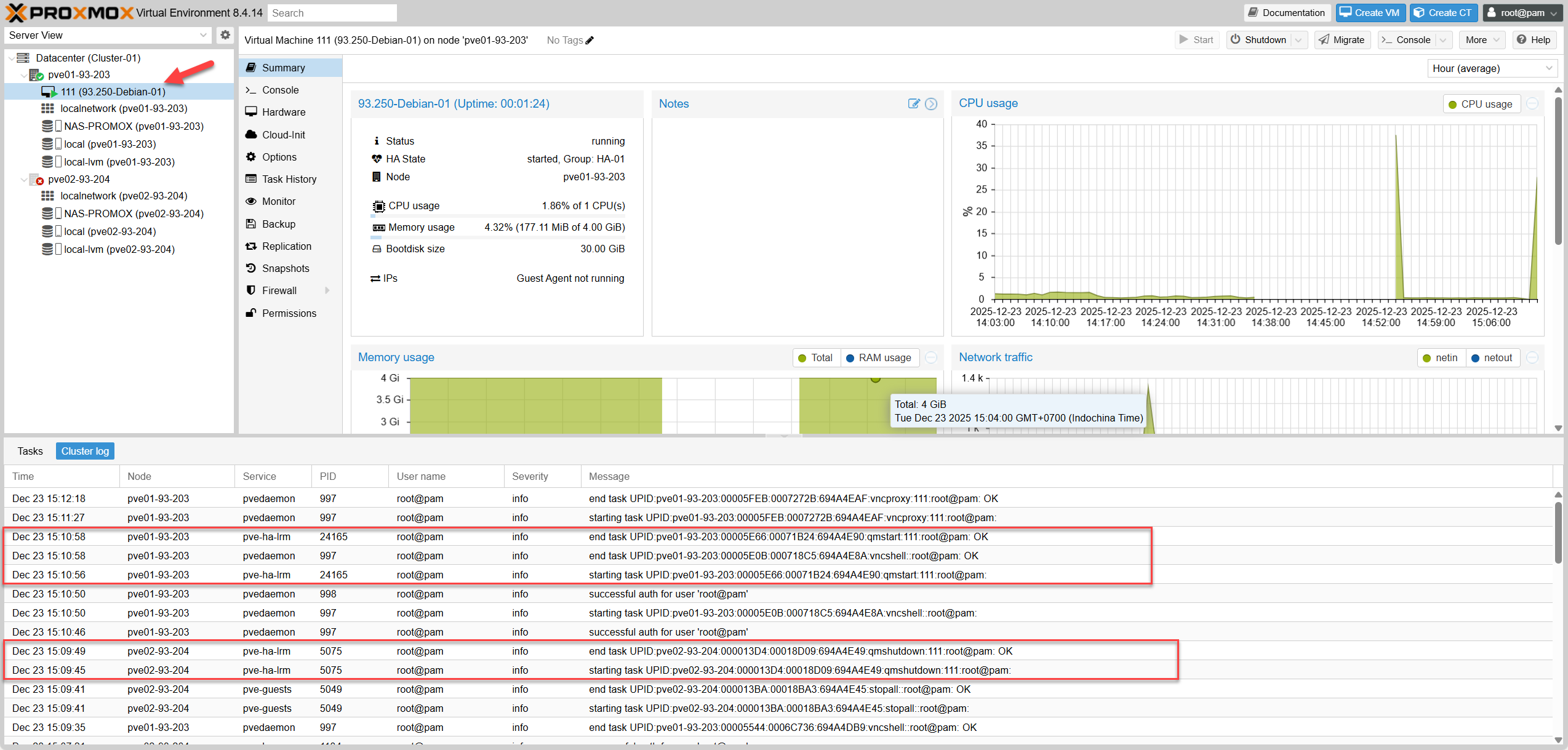Click the pencil icon to edit tags
The height and width of the screenshot is (750, 1568).
coord(590,41)
